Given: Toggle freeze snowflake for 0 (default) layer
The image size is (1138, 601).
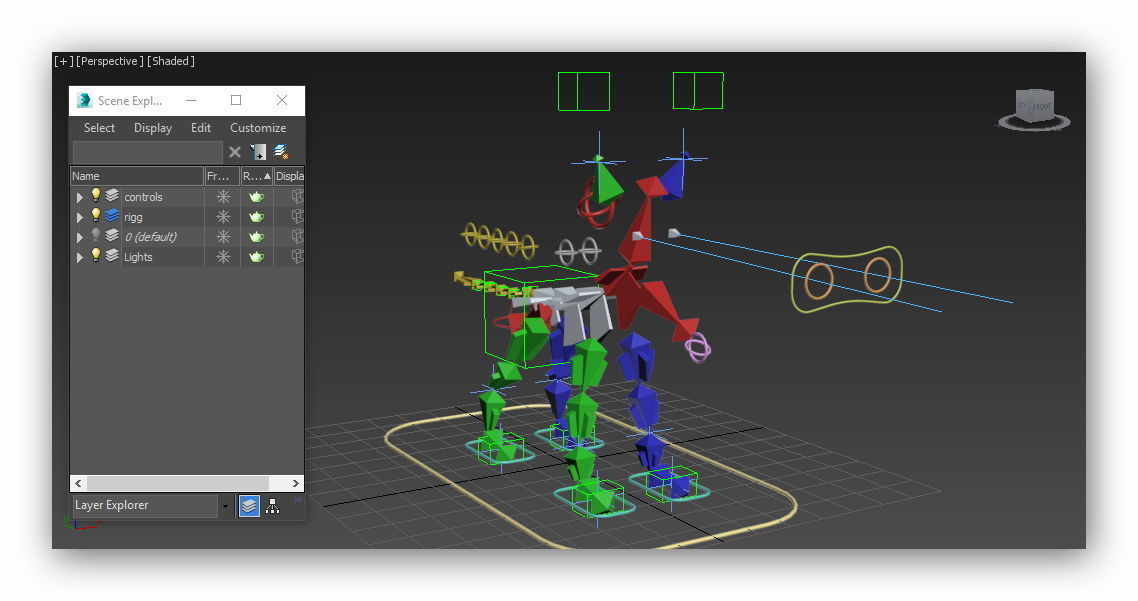Looking at the screenshot, I should coord(223,237).
